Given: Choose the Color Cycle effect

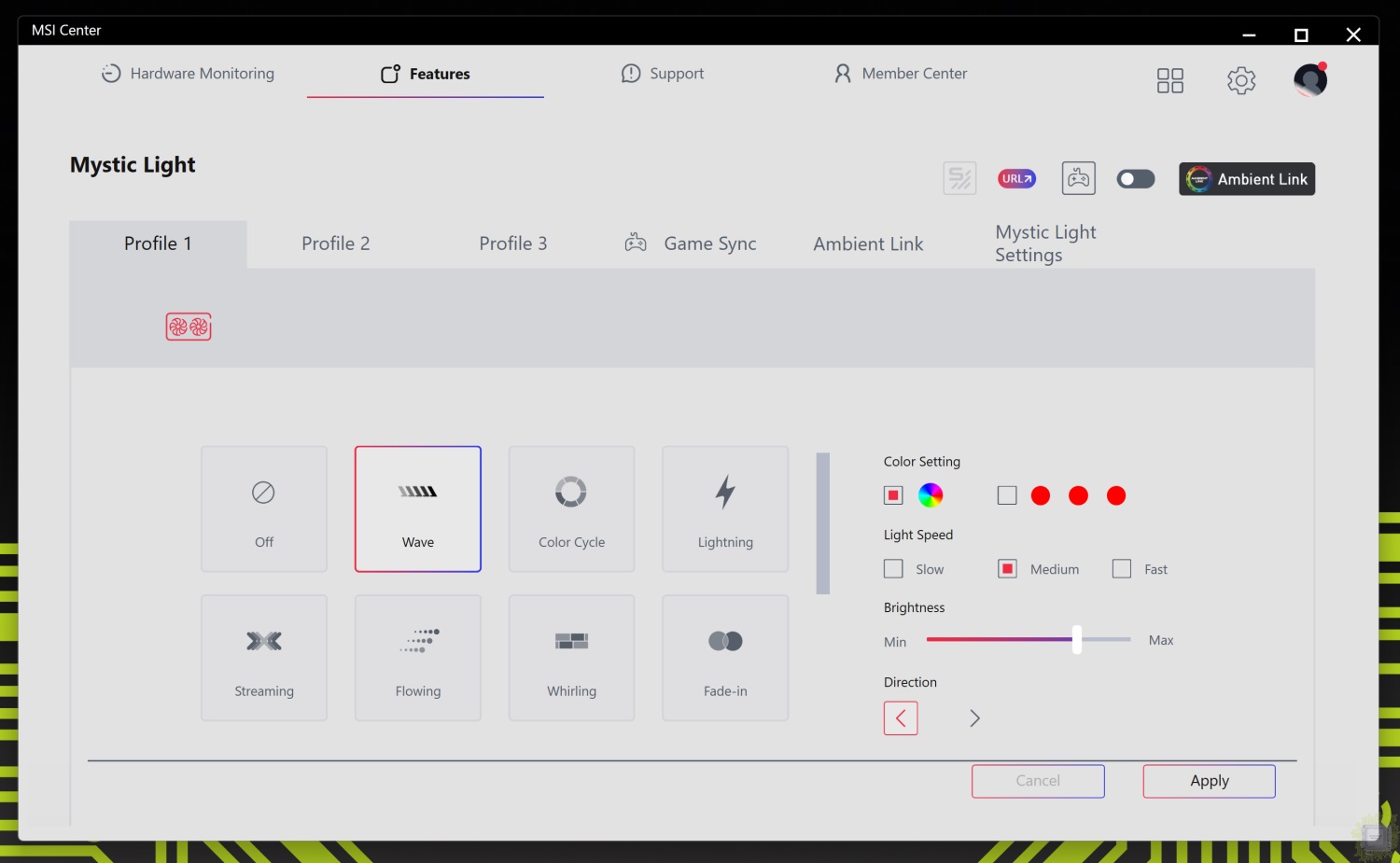Looking at the screenshot, I should (x=571, y=508).
